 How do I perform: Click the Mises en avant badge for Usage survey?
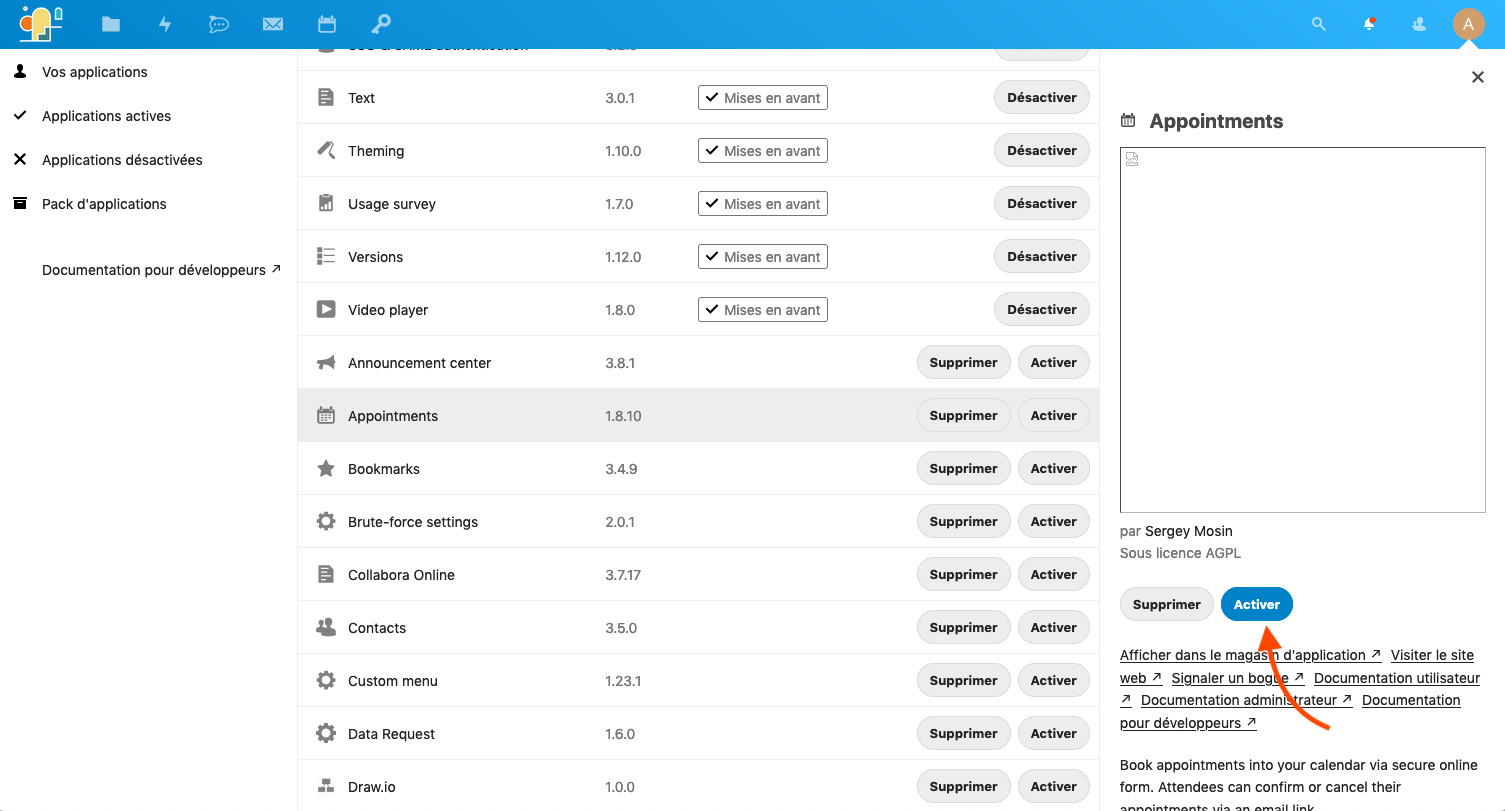point(763,204)
